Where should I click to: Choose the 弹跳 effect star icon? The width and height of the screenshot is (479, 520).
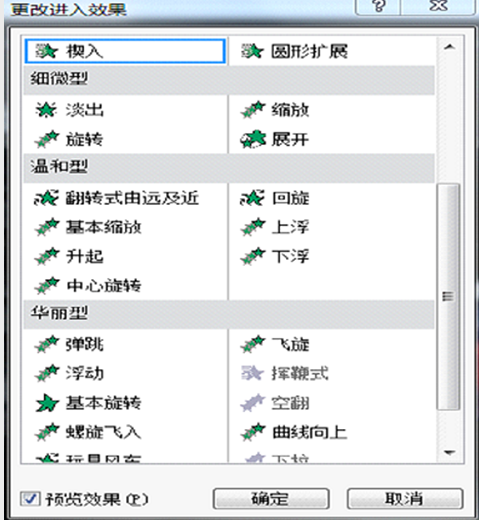click(47, 344)
